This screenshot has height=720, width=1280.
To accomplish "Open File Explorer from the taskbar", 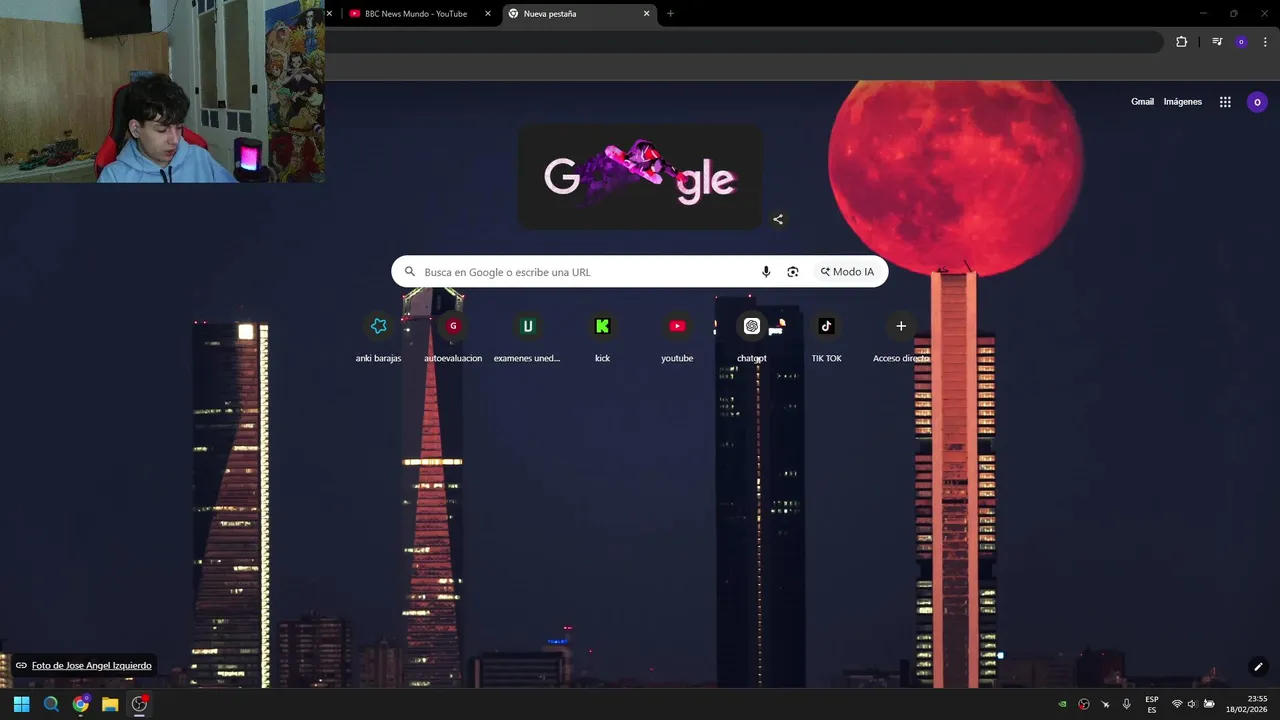I will coord(110,704).
